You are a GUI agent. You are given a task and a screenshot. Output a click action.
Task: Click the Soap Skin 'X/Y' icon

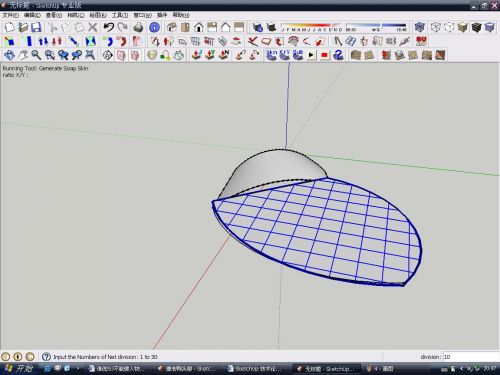pyautogui.click(x=284, y=55)
